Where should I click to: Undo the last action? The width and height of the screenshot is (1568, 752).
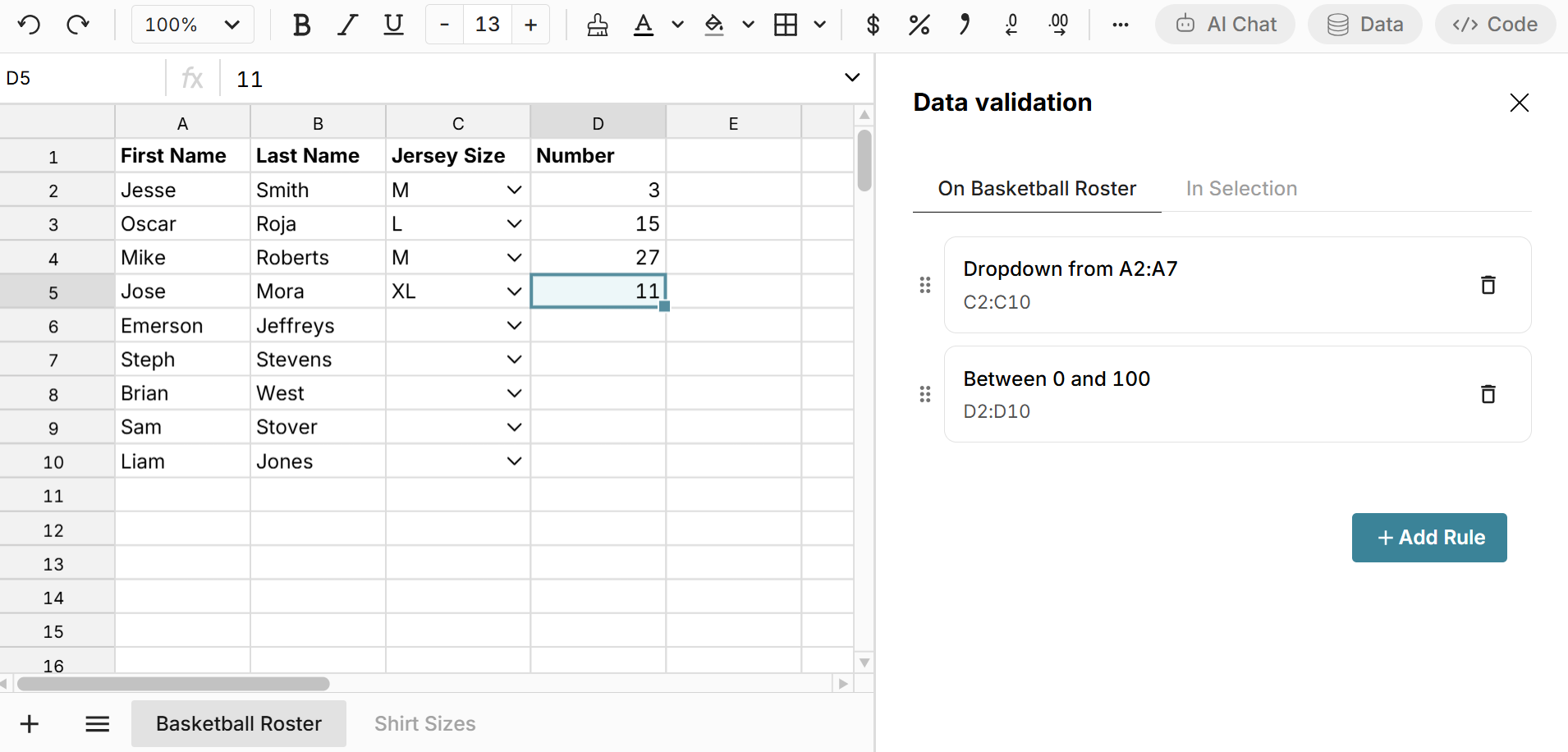(30, 25)
